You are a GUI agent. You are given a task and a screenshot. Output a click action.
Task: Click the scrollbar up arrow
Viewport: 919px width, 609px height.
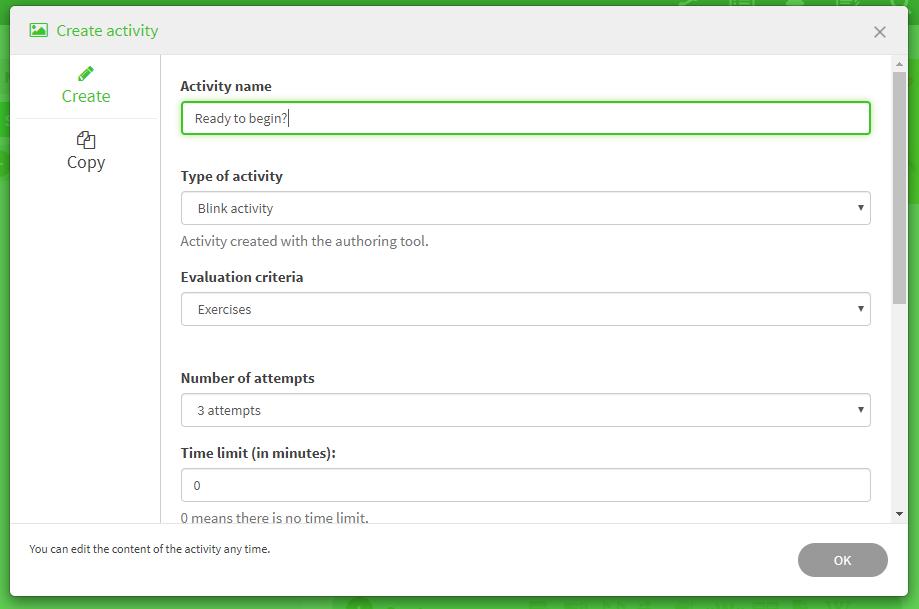899,65
